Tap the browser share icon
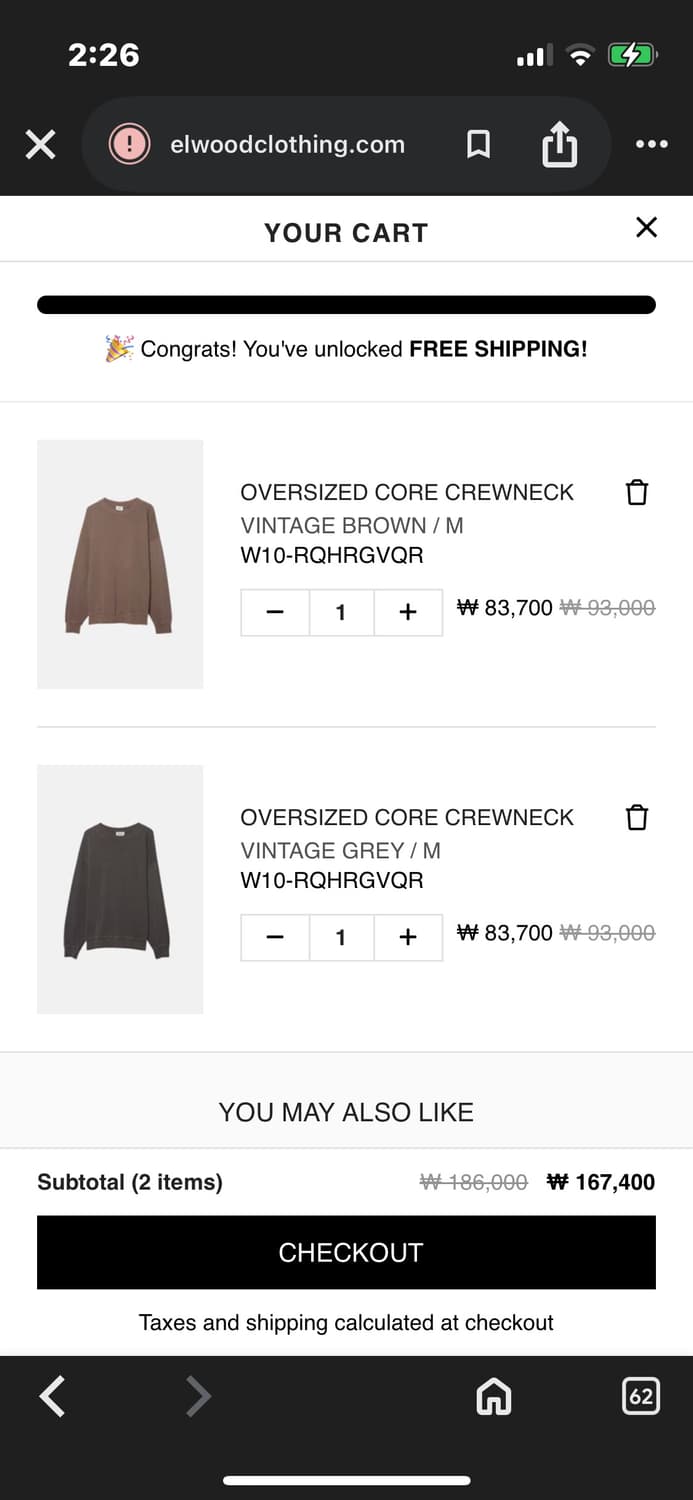This screenshot has width=693, height=1500. coord(559,145)
